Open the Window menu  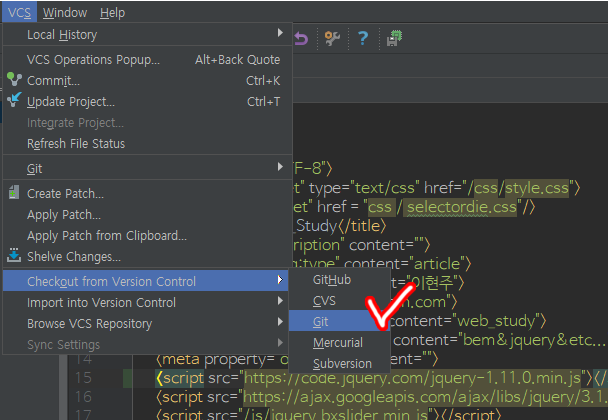click(65, 12)
